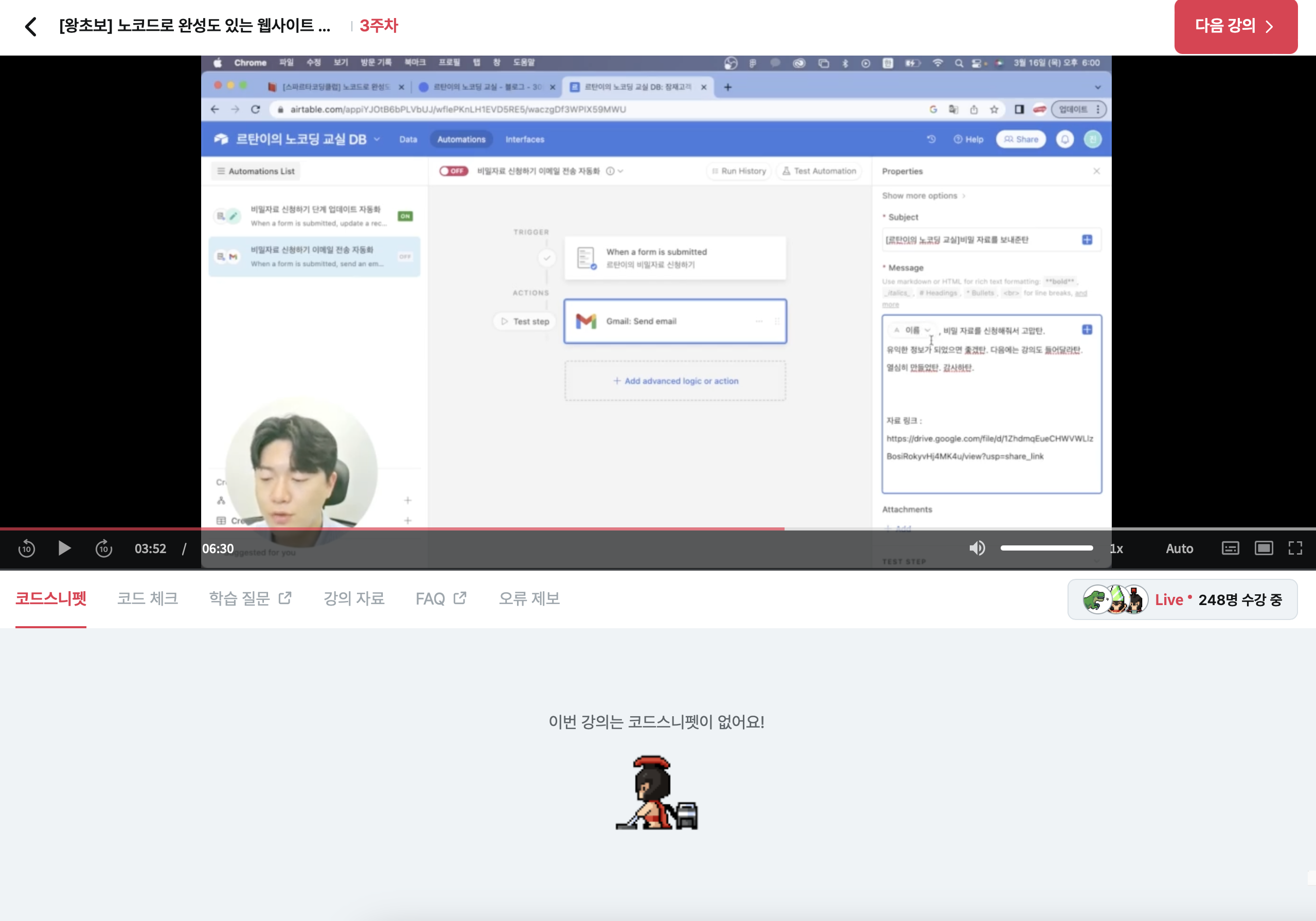Enter fullscreen mode
Viewport: 1316px width, 921px height.
(x=1295, y=548)
